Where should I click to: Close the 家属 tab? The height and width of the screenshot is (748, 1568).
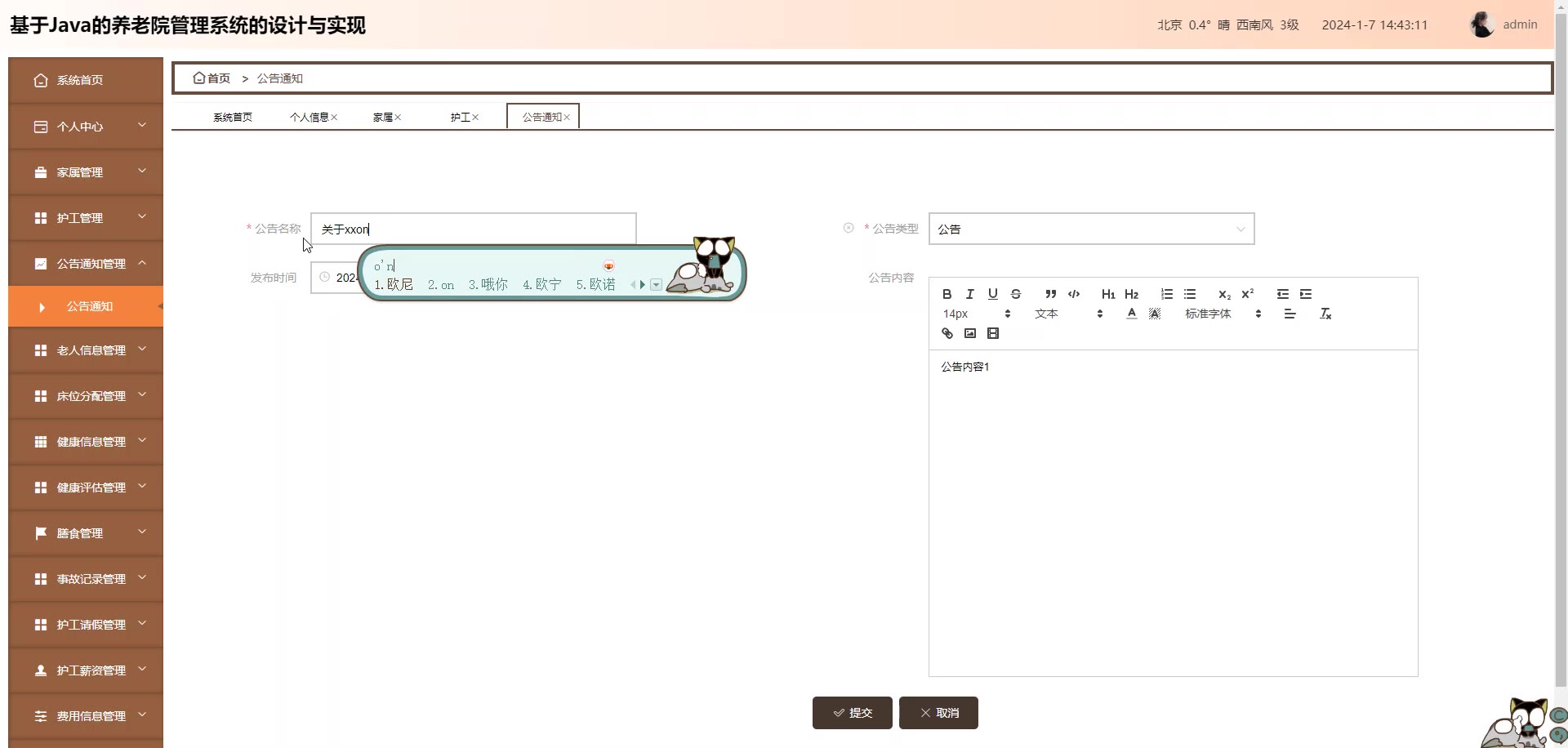coord(398,118)
